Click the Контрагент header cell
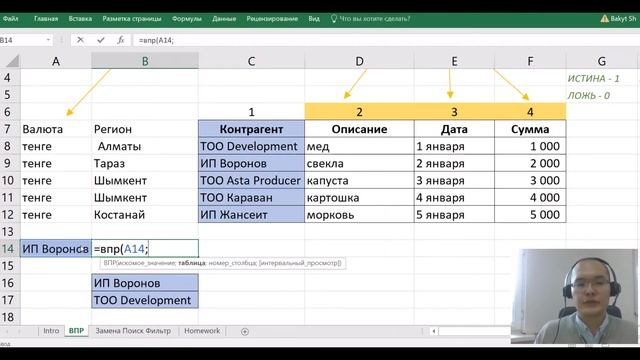Viewport: 640px width, 360px height. pos(251,129)
